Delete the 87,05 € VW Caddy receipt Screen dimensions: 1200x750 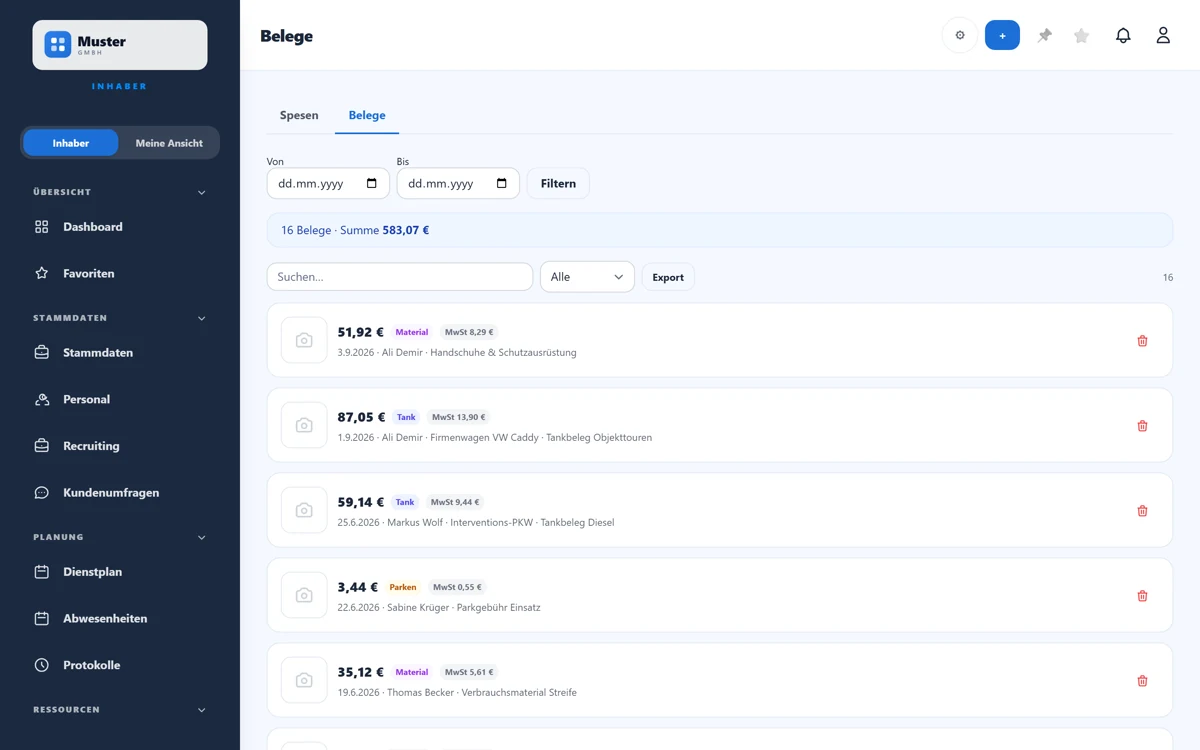[1142, 426]
